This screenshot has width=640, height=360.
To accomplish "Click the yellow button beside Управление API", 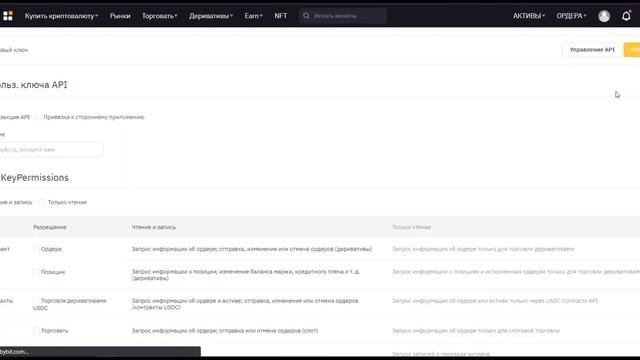I will (x=632, y=50).
